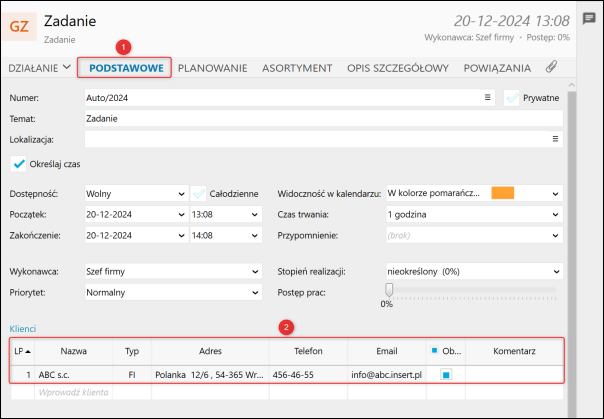The image size is (604, 419).
Task: Select the info@abc.insert.pl email cell
Action: (x=387, y=375)
